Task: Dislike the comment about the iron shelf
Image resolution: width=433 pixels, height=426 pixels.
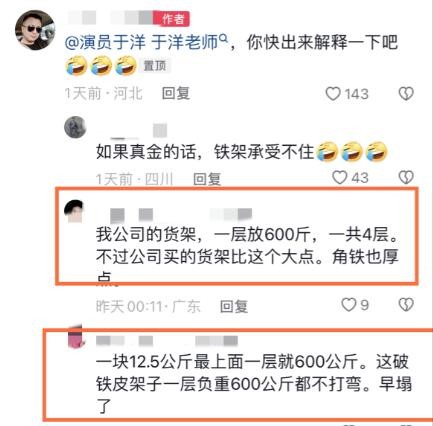Action: pyautogui.click(x=406, y=177)
